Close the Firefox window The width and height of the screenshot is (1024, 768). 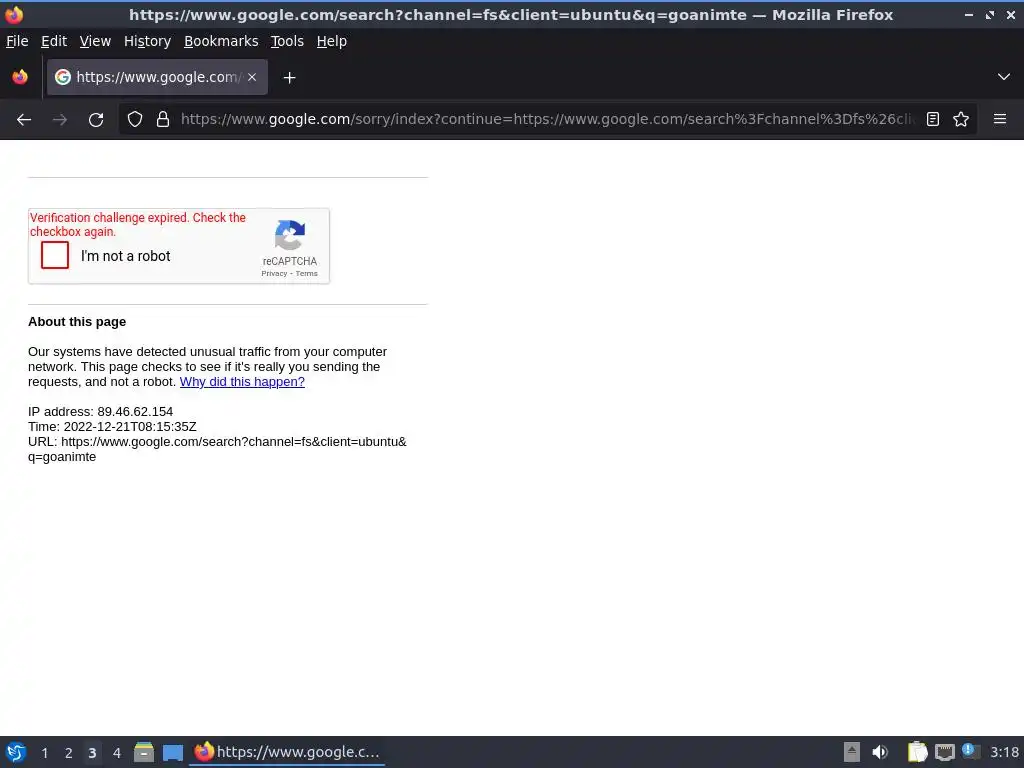click(x=1010, y=14)
